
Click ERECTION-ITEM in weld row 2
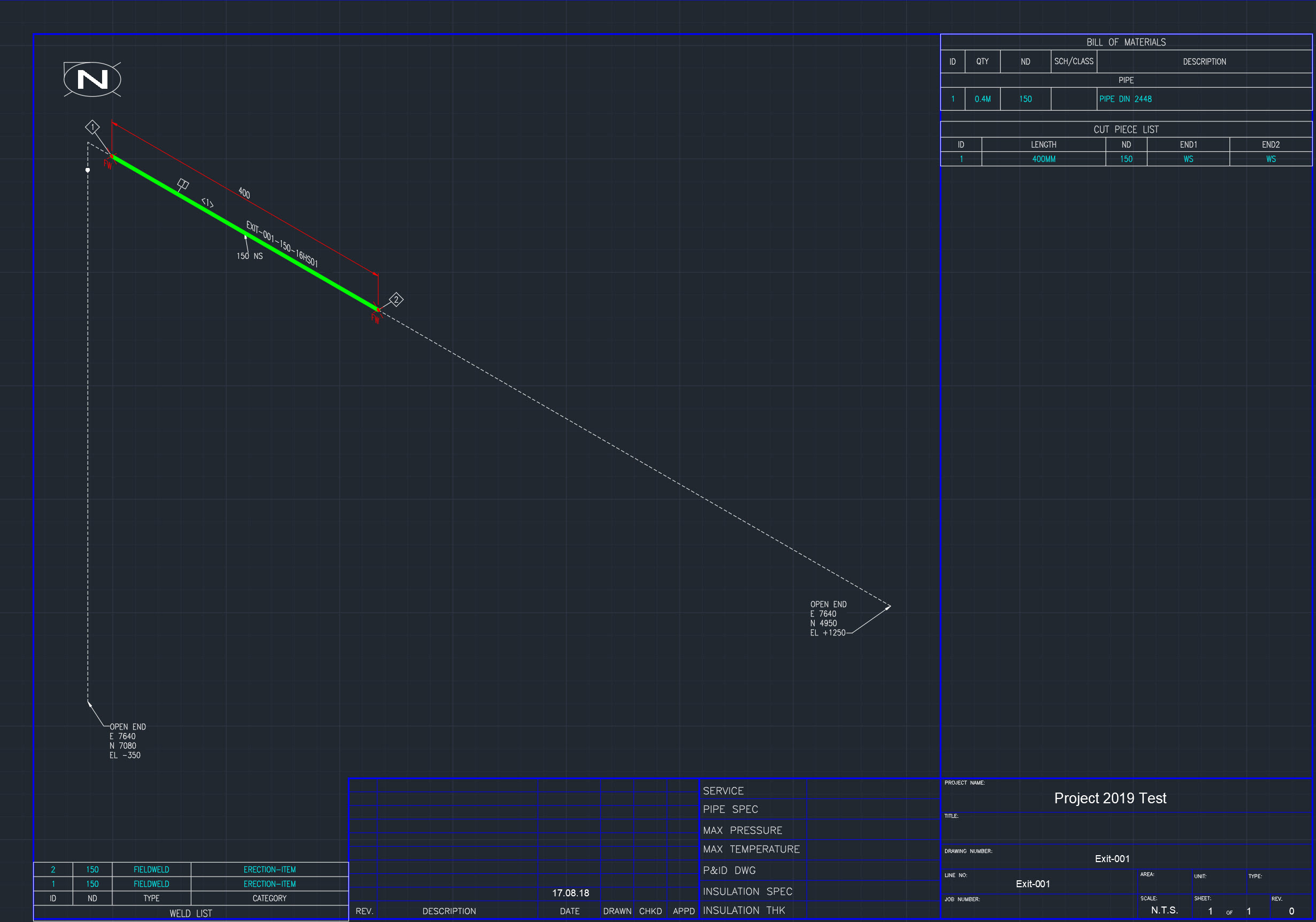click(x=269, y=869)
